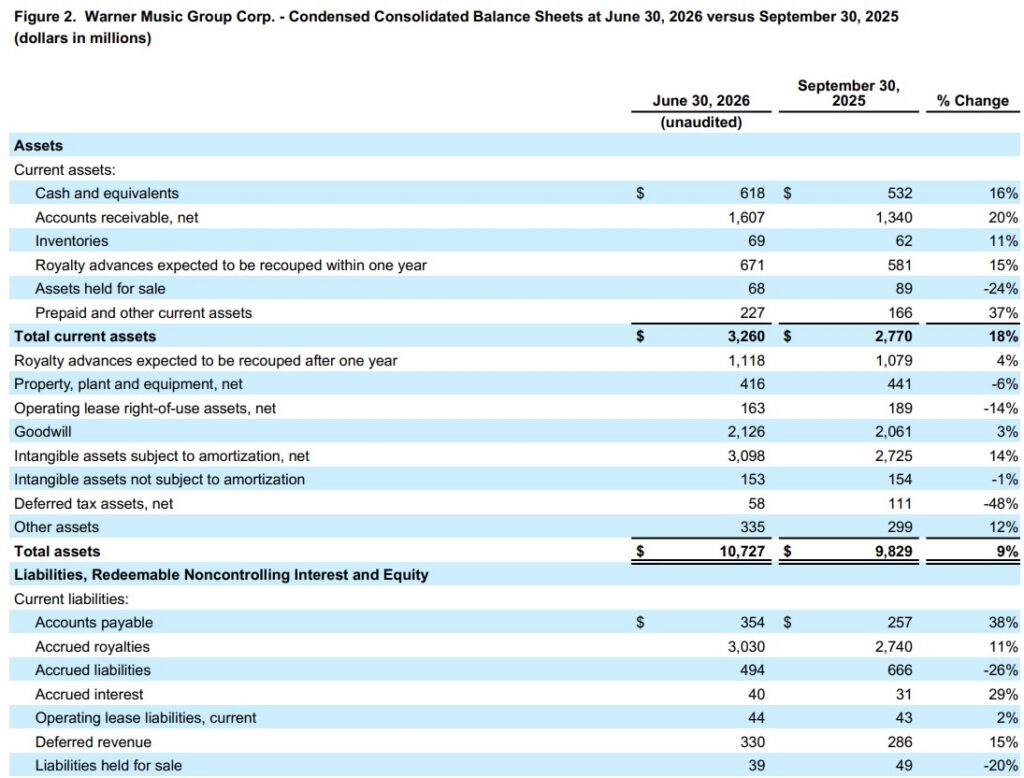Screen dimensions: 1024x778
Task: Click the 'Accounts receivable, net' label
Action: pyautogui.click(x=116, y=218)
